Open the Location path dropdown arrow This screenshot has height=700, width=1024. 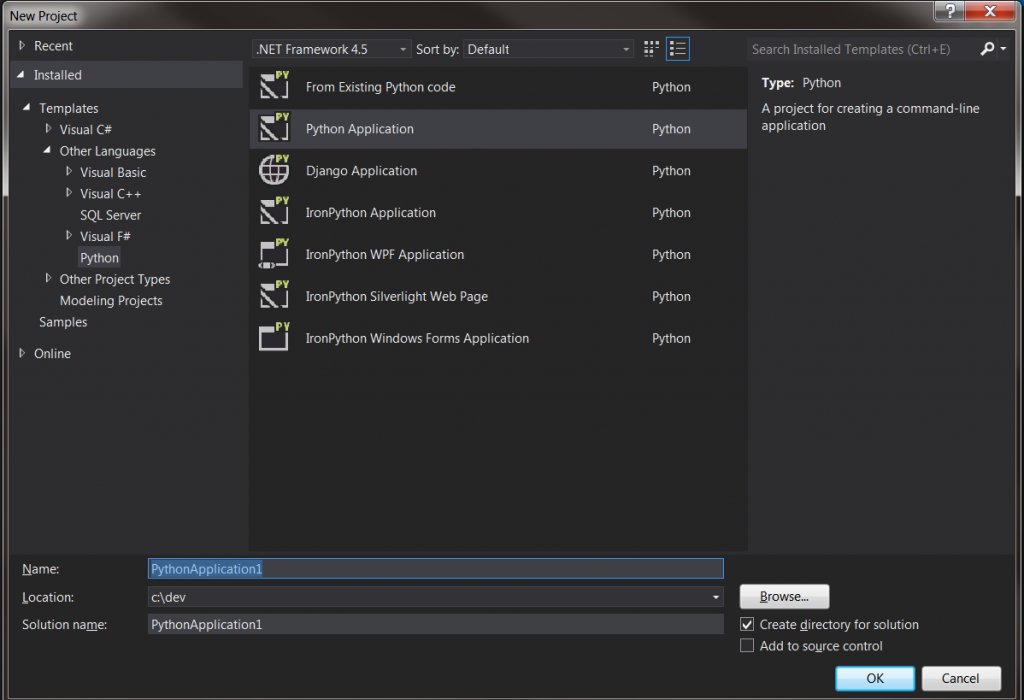pyautogui.click(x=716, y=597)
